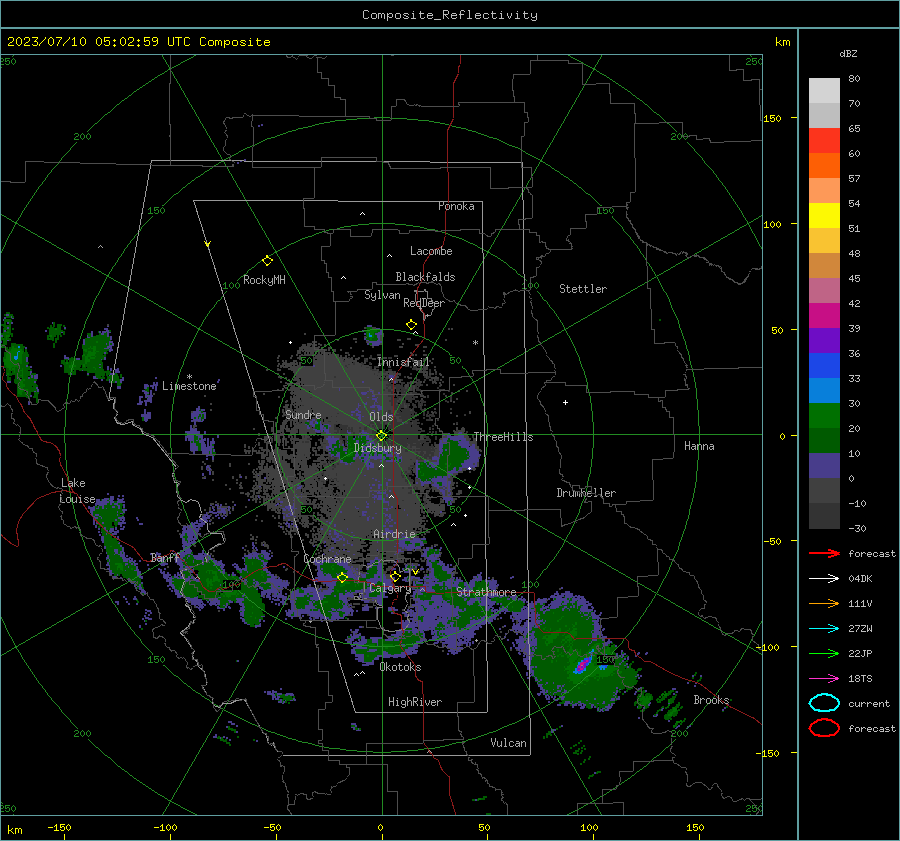Image resolution: width=900 pixels, height=841 pixels.
Task: Click the bright green 30-20 dBZ swatch
Action: (824, 416)
